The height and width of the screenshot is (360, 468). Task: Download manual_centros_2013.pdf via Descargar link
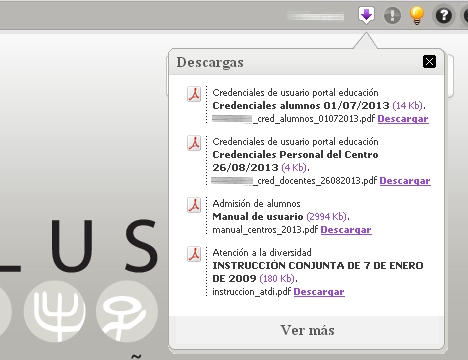tap(346, 230)
